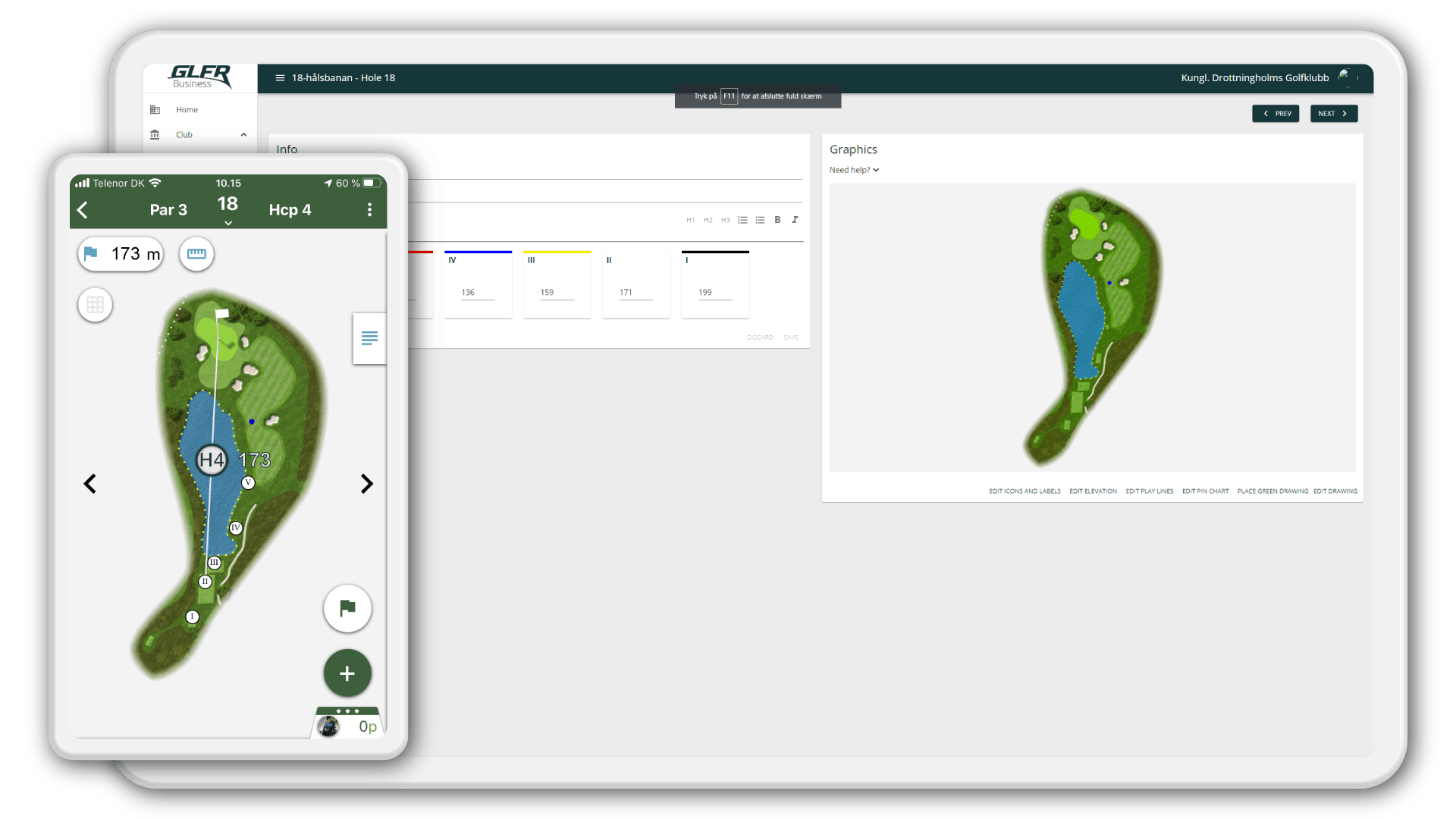Insert bulleted list in Info editor

[760, 220]
